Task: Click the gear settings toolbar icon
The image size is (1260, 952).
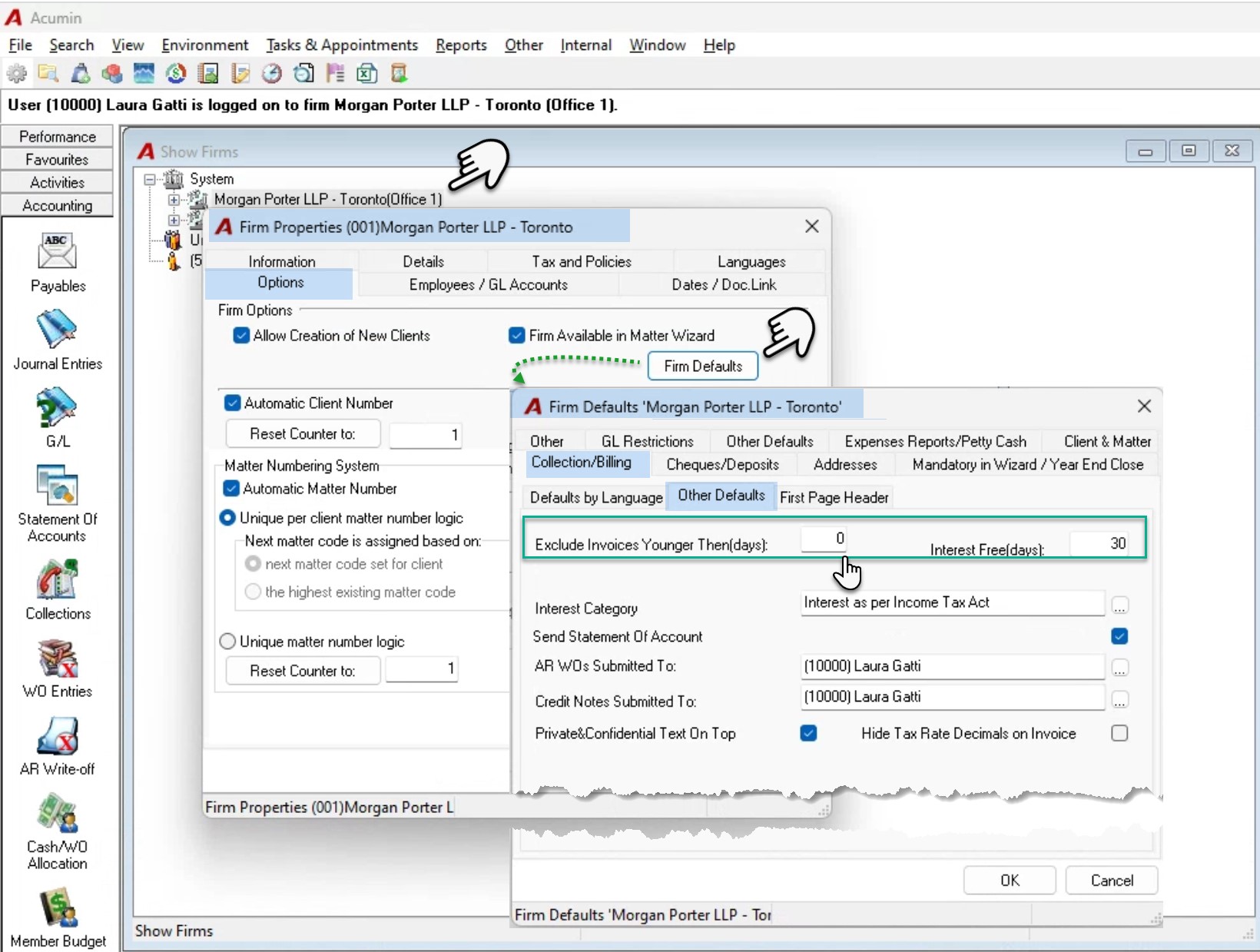Action: [x=17, y=74]
